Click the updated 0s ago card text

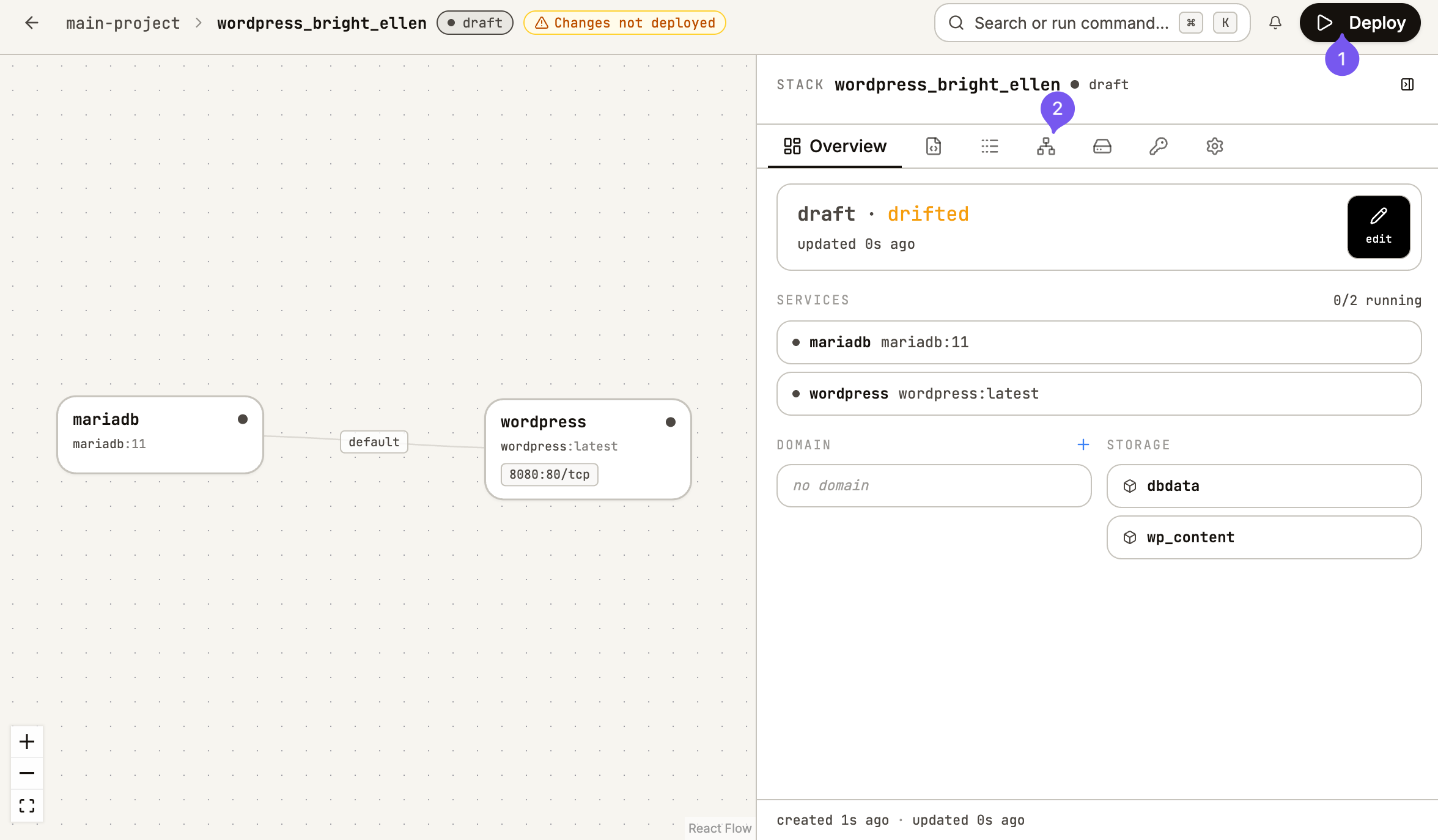coord(856,244)
